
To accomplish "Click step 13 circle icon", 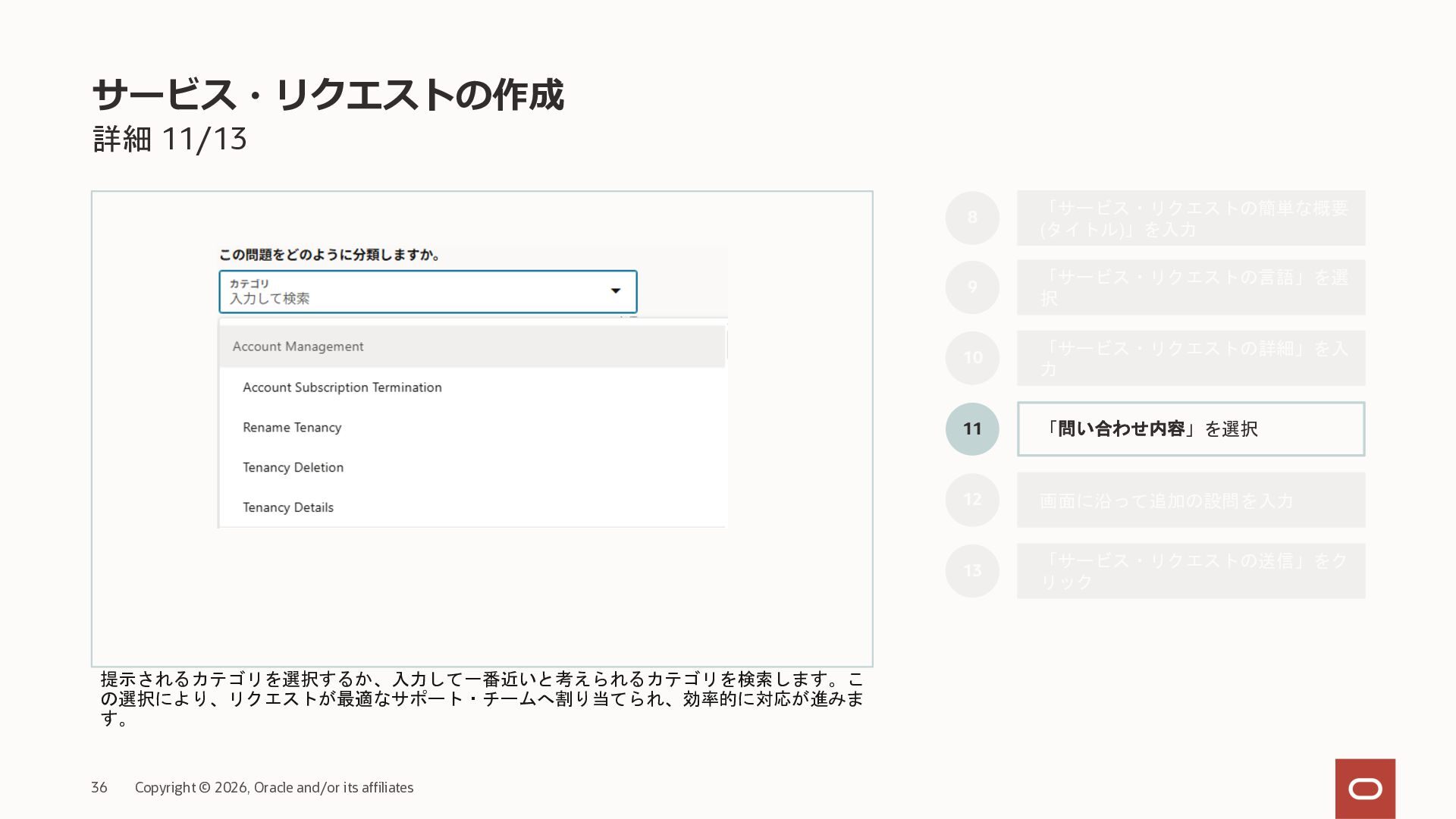I will [972, 570].
